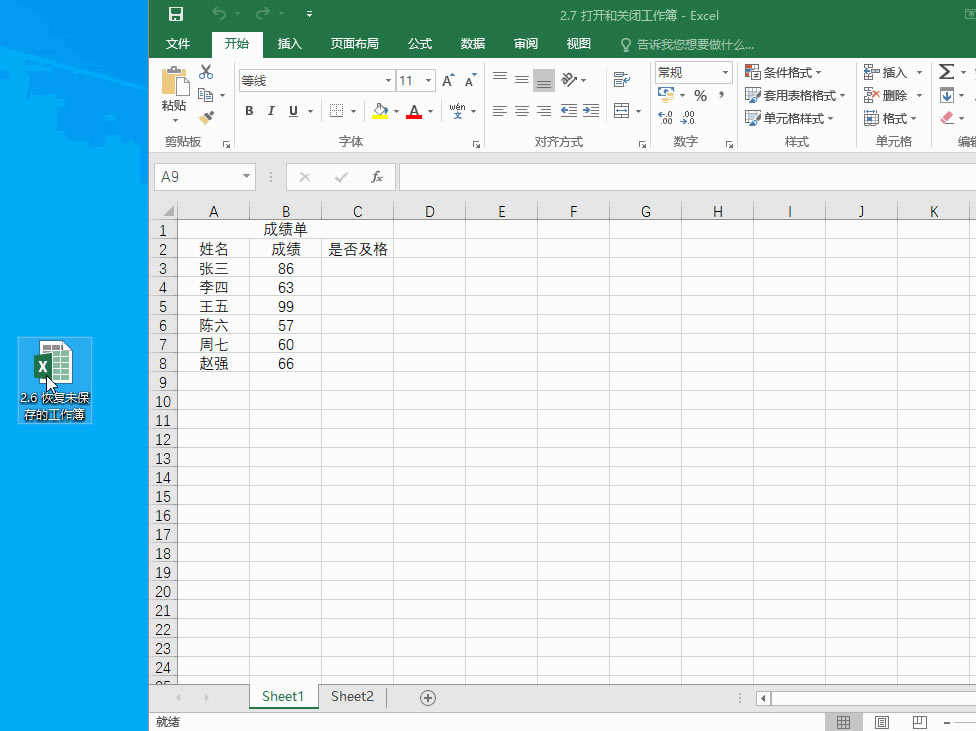The width and height of the screenshot is (976, 731).
Task: Click the Increase Decimal icon in the Number group
Action: click(x=664, y=117)
